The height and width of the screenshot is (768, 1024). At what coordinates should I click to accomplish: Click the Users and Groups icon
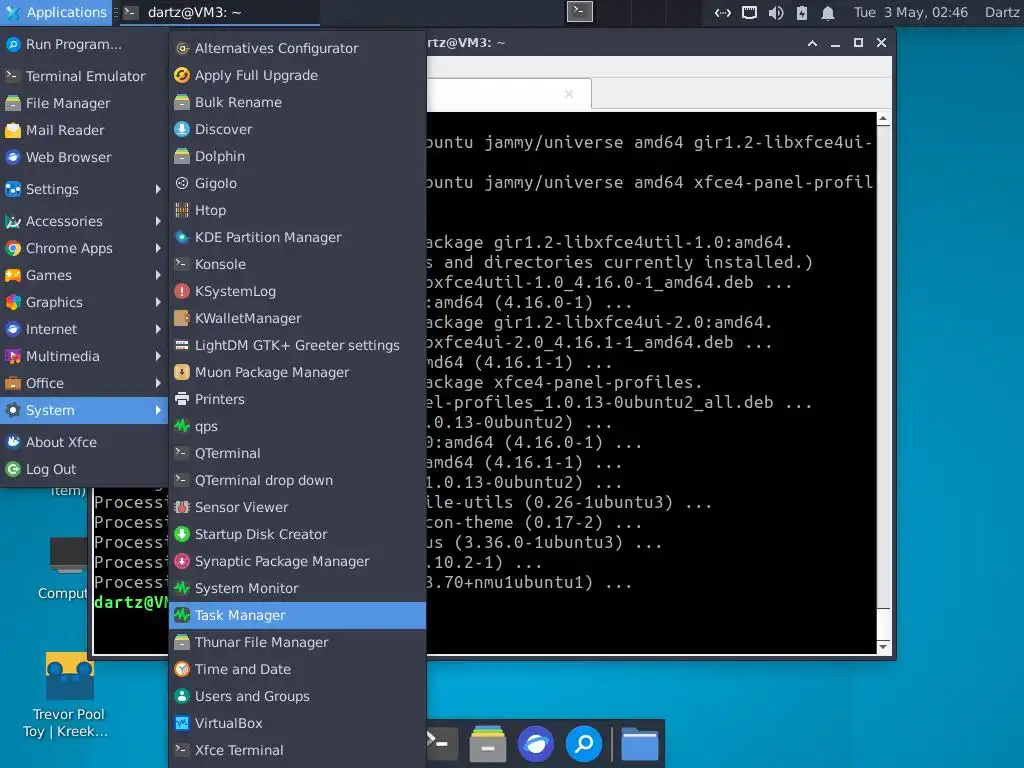[182, 696]
